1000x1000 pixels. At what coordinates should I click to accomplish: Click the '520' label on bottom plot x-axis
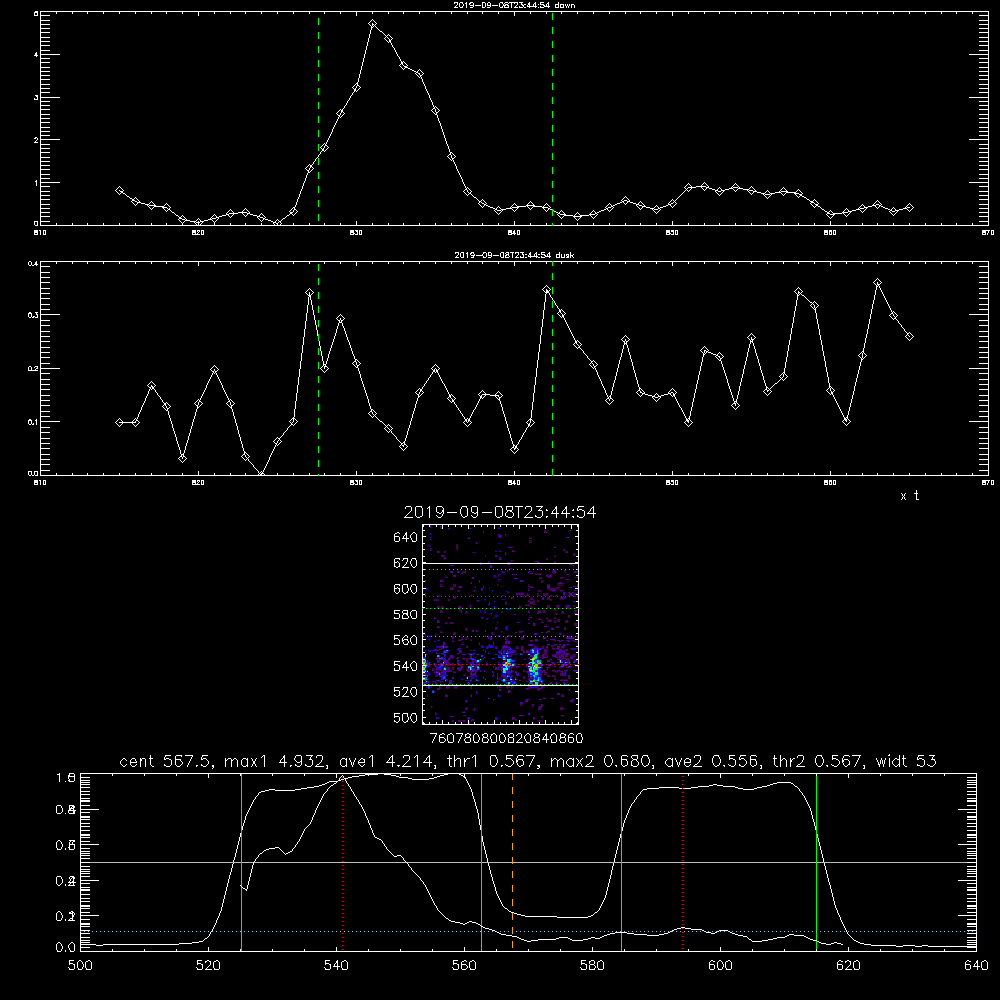209,966
